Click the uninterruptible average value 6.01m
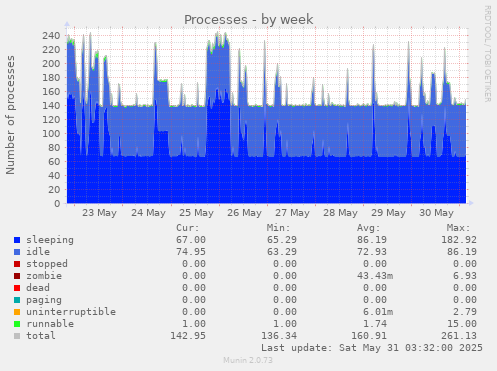 (378, 312)
